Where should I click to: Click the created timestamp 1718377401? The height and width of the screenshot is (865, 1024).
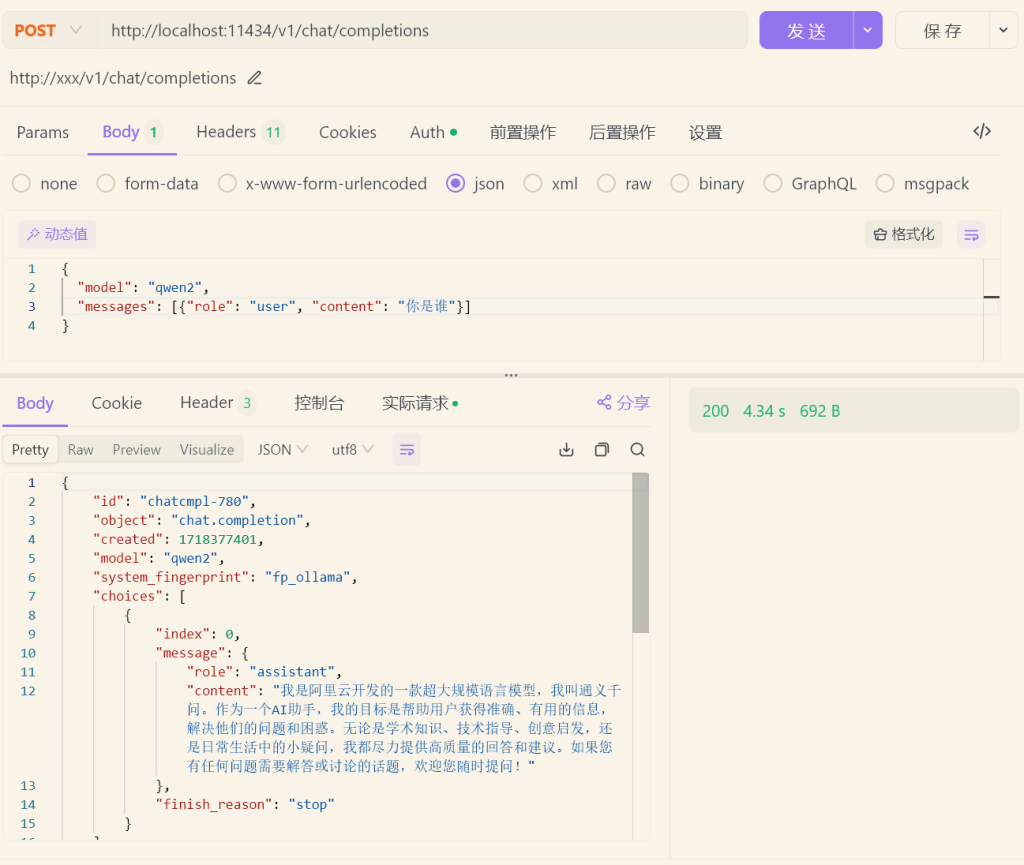tap(217, 539)
